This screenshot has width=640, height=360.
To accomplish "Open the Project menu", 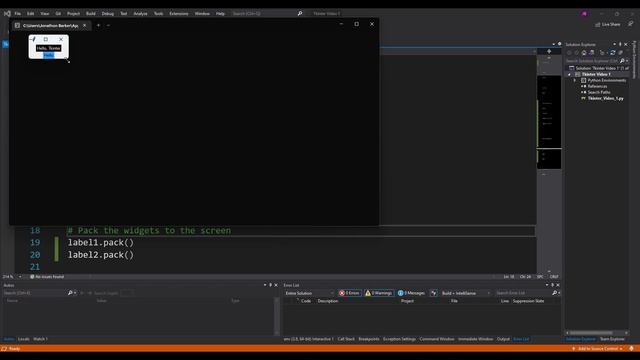I will coord(73,13).
